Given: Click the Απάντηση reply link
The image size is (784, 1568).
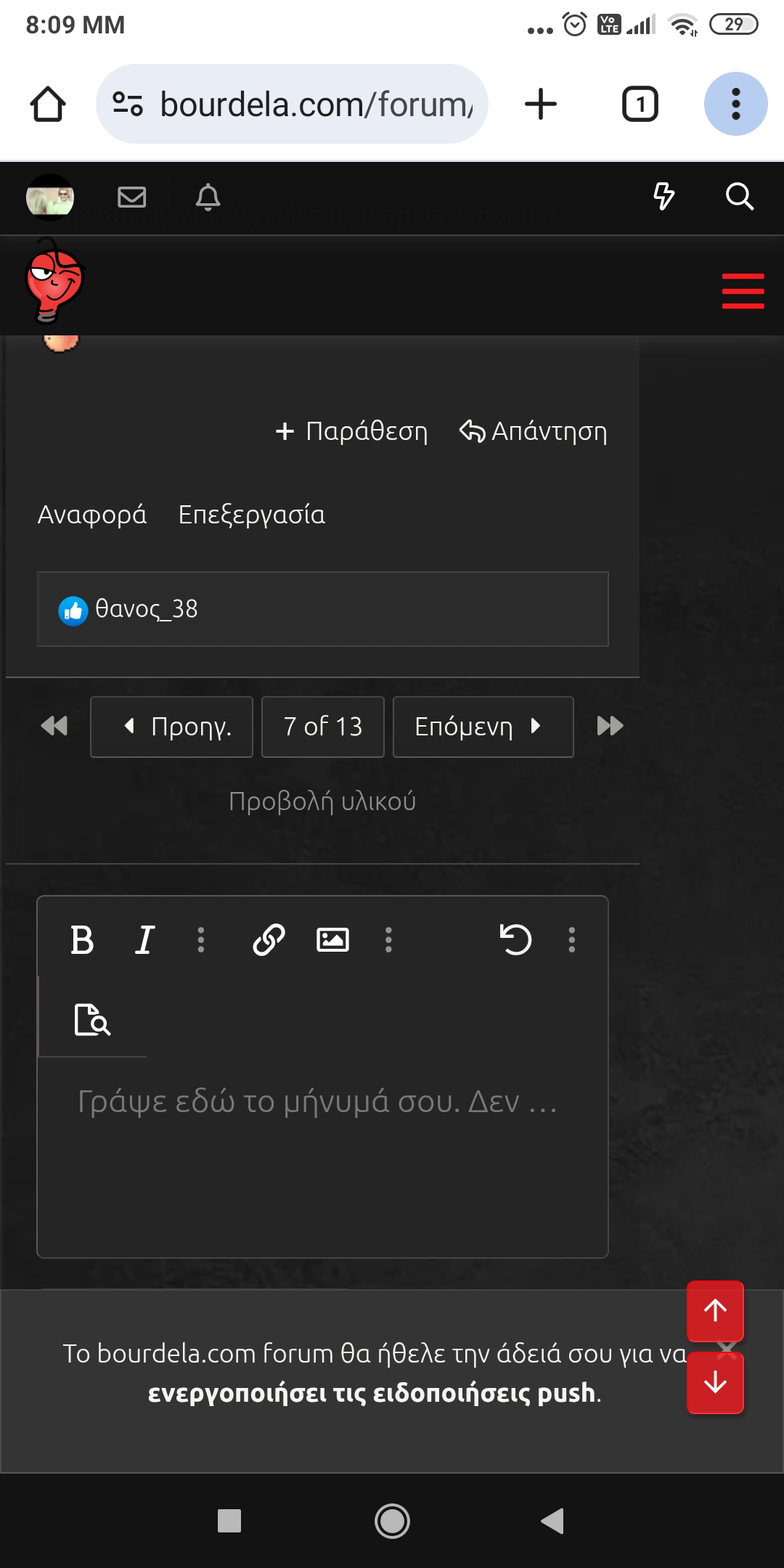Looking at the screenshot, I should 534,431.
